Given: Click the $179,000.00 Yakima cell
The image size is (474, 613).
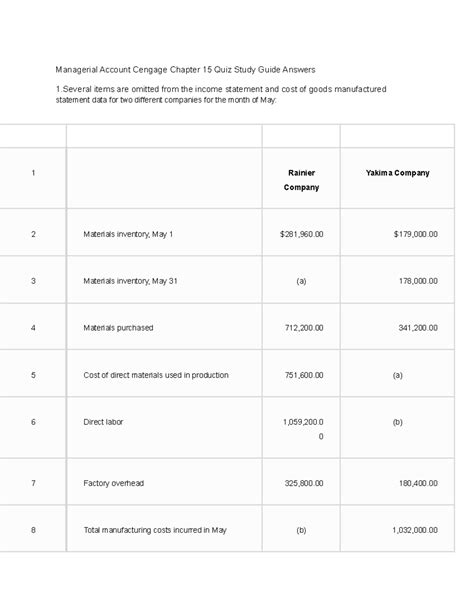Looking at the screenshot, I should pyautogui.click(x=415, y=234).
